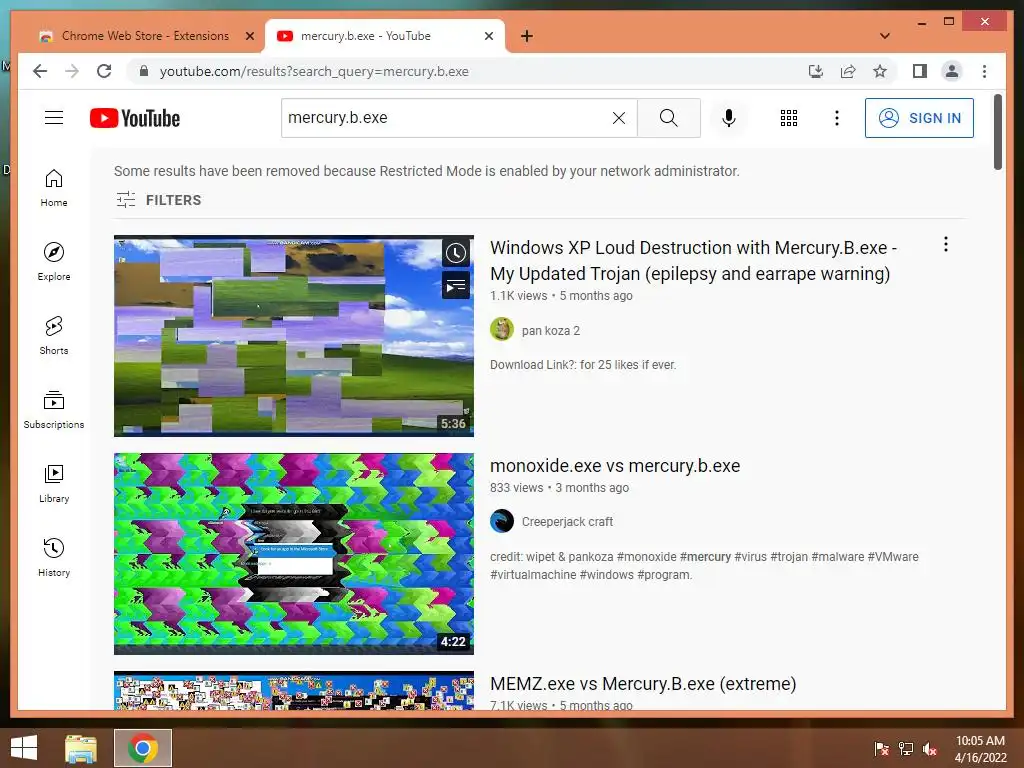Open the Action Center flag icon
This screenshot has width=1024, height=768.
tap(882, 749)
